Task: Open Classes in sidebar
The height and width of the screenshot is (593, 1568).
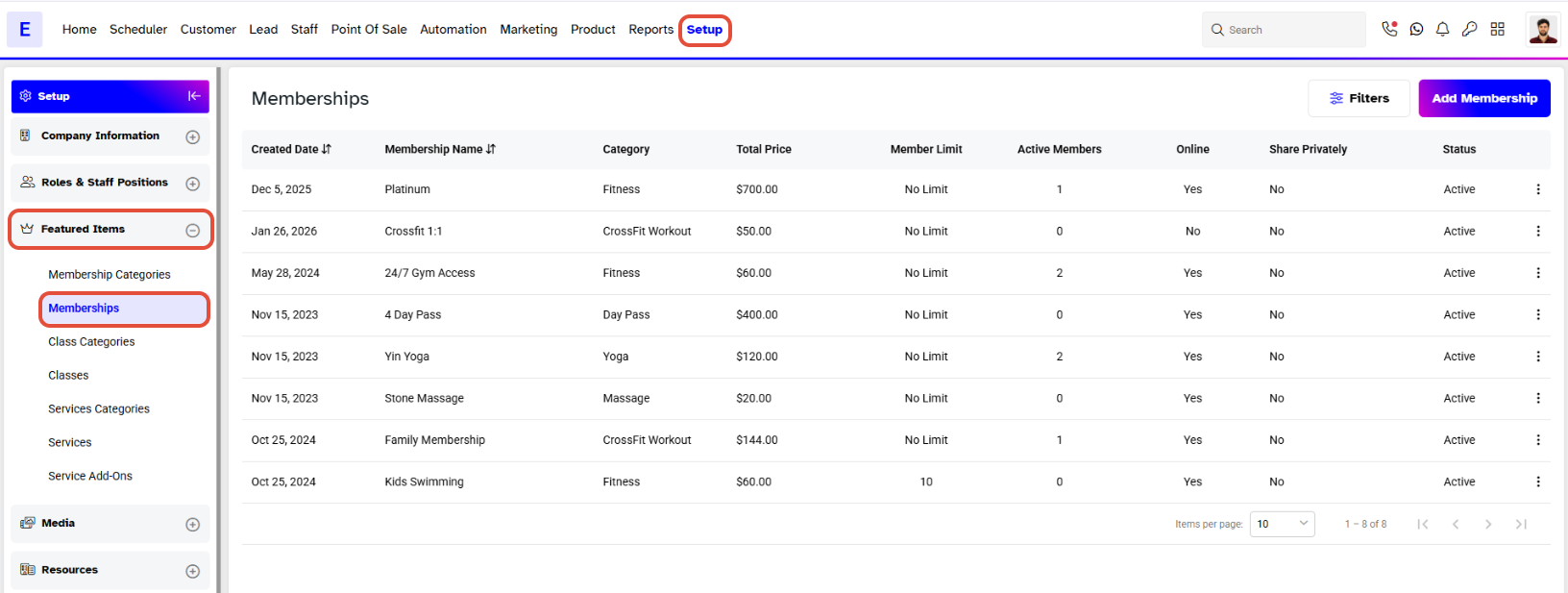Action: coord(68,376)
